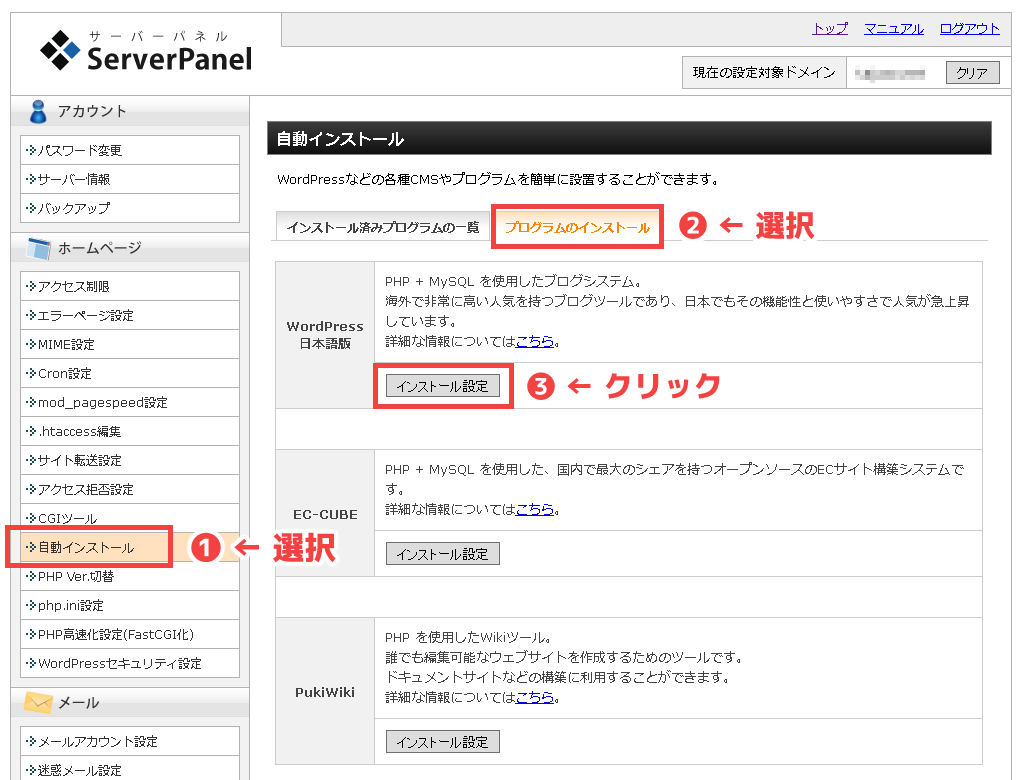
Task: Open the マニュアル link
Action: coord(894,29)
